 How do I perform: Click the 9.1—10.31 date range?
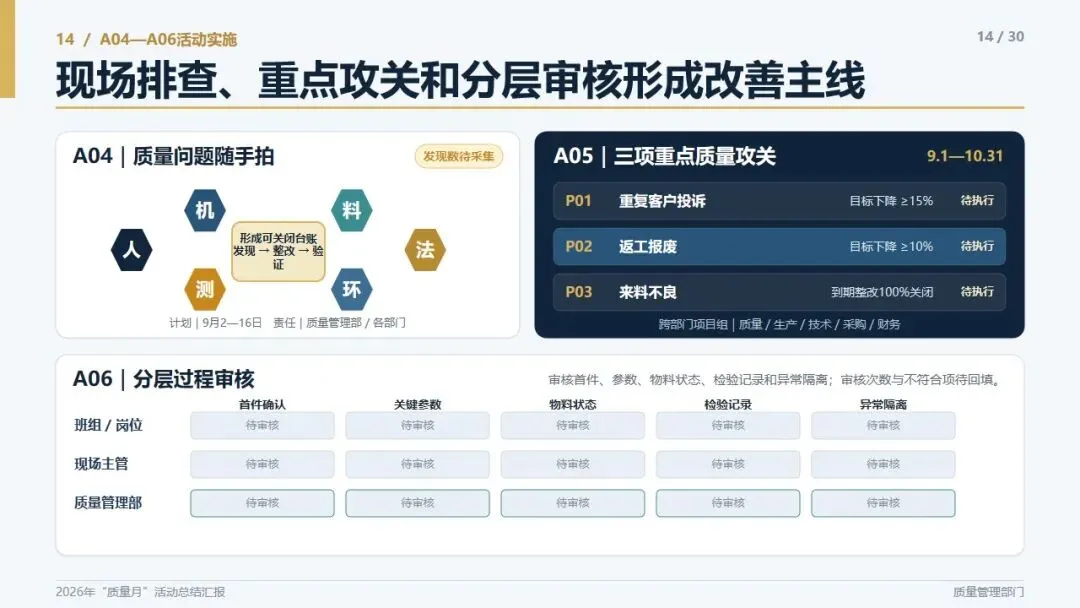point(964,156)
